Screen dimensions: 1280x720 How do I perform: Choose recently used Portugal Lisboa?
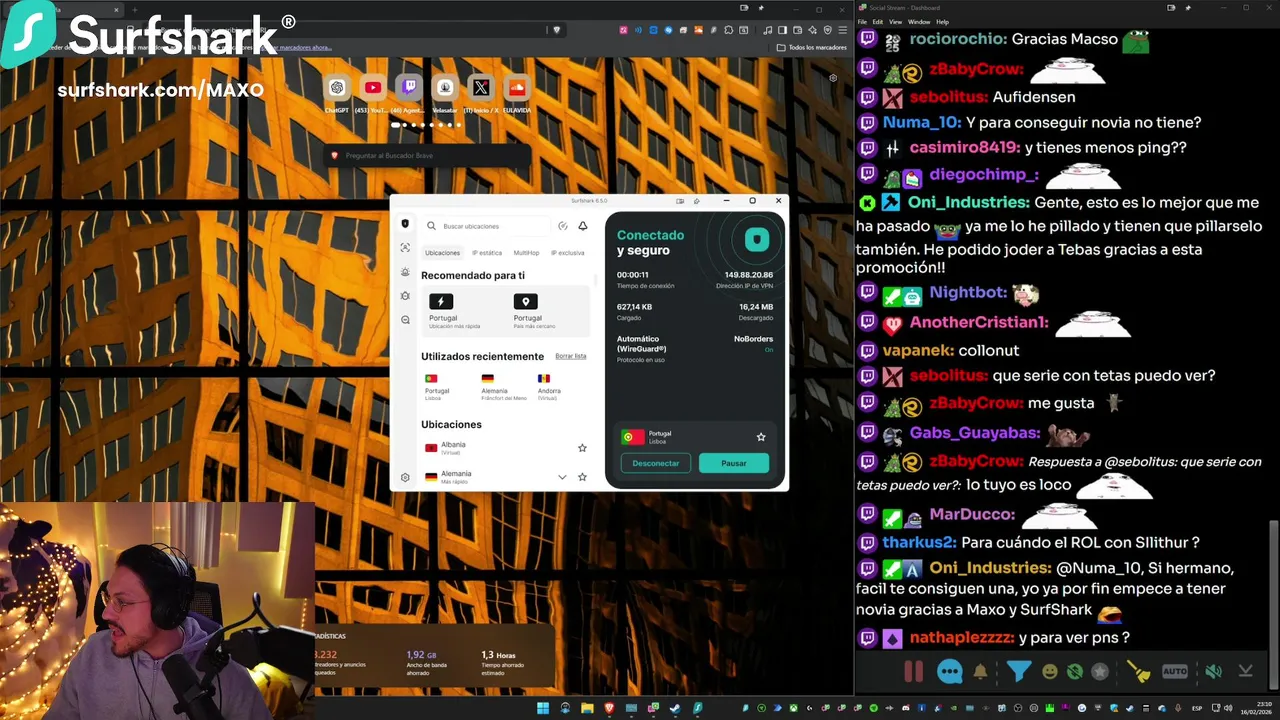click(437, 387)
